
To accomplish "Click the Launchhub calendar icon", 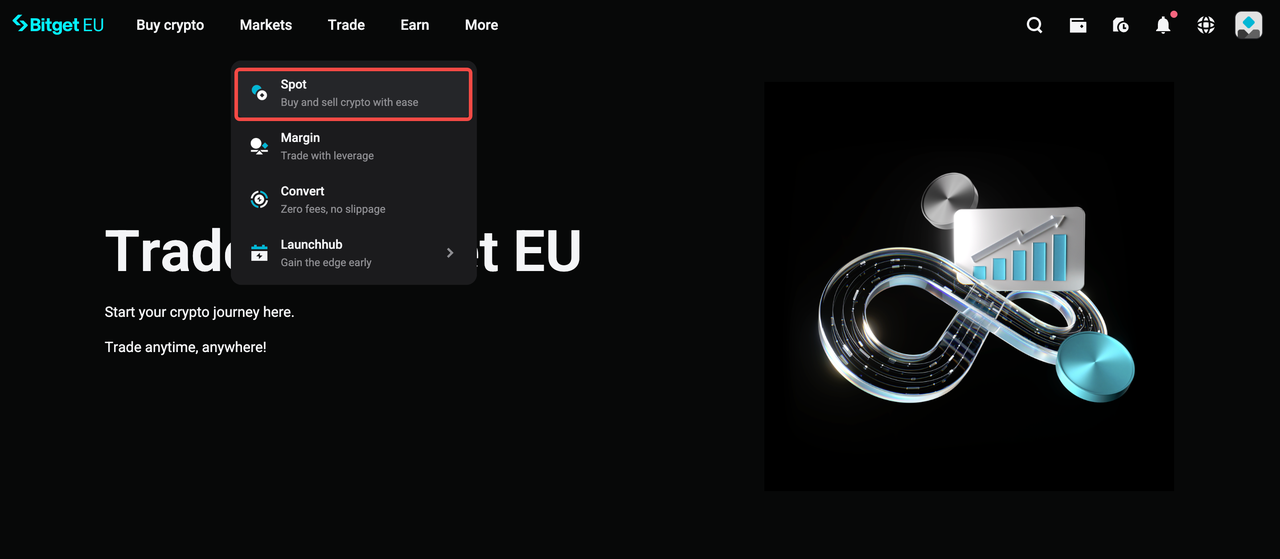I will 259,253.
